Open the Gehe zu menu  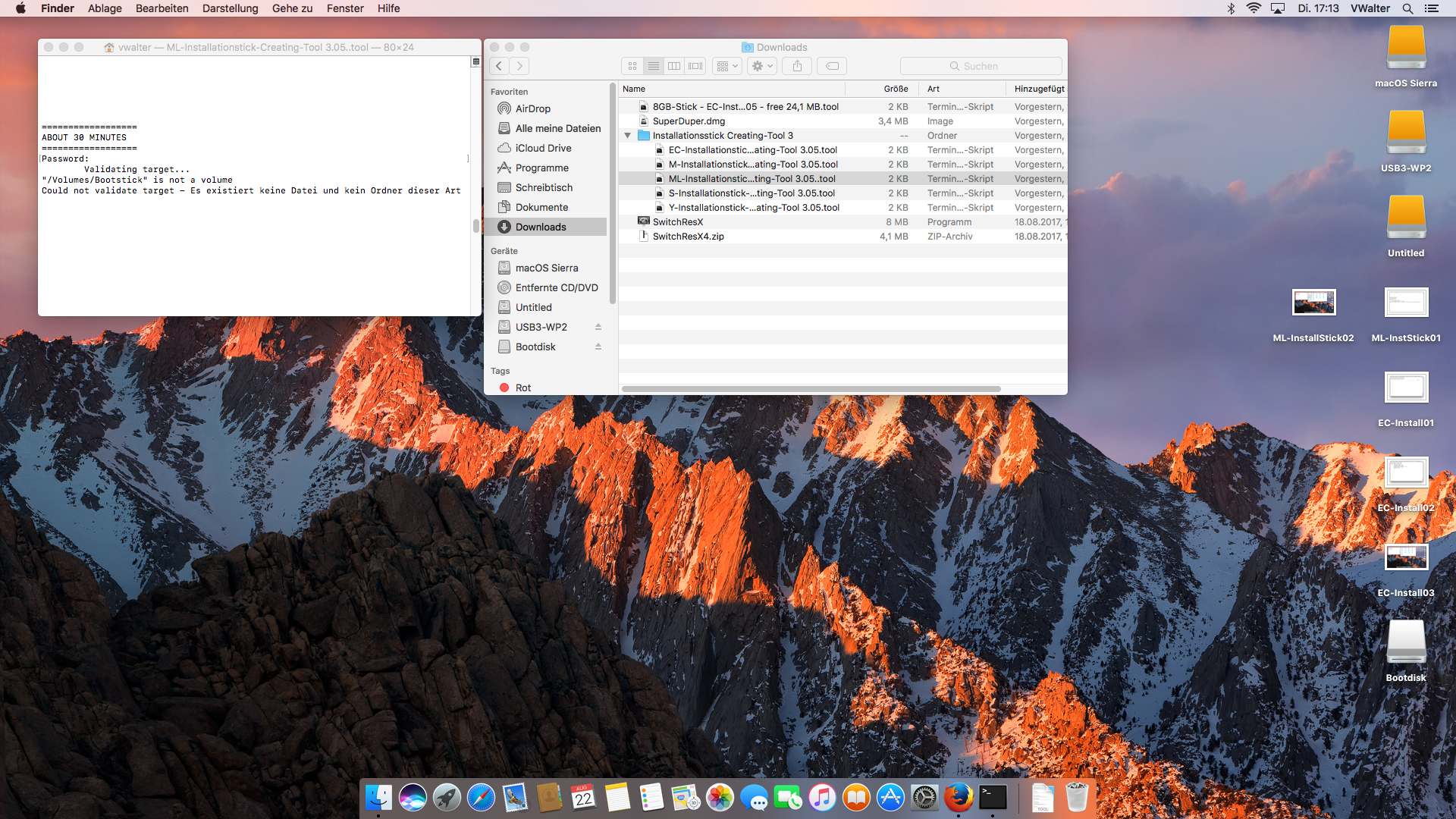292,8
